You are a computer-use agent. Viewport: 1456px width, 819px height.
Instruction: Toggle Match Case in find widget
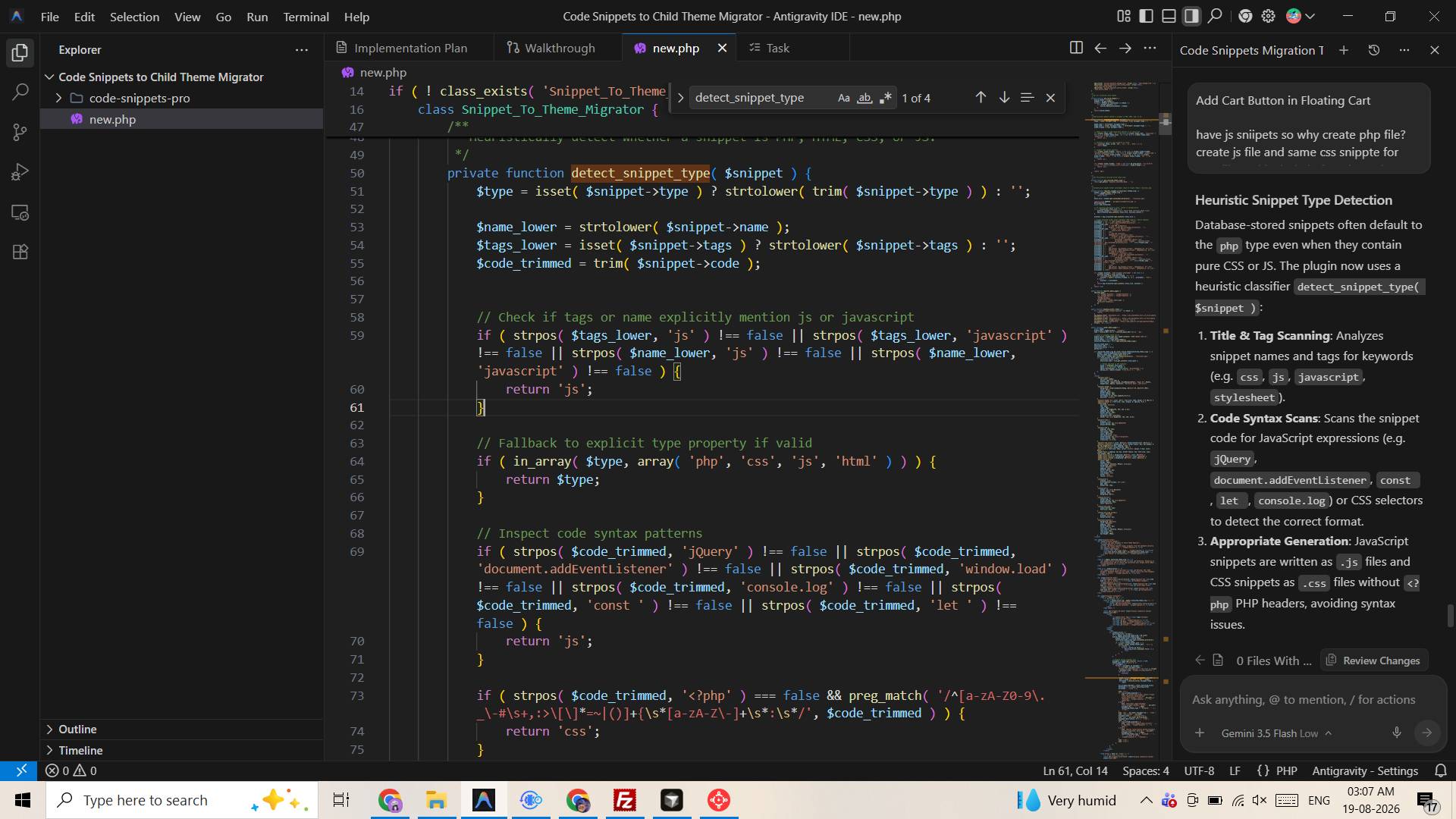click(843, 98)
